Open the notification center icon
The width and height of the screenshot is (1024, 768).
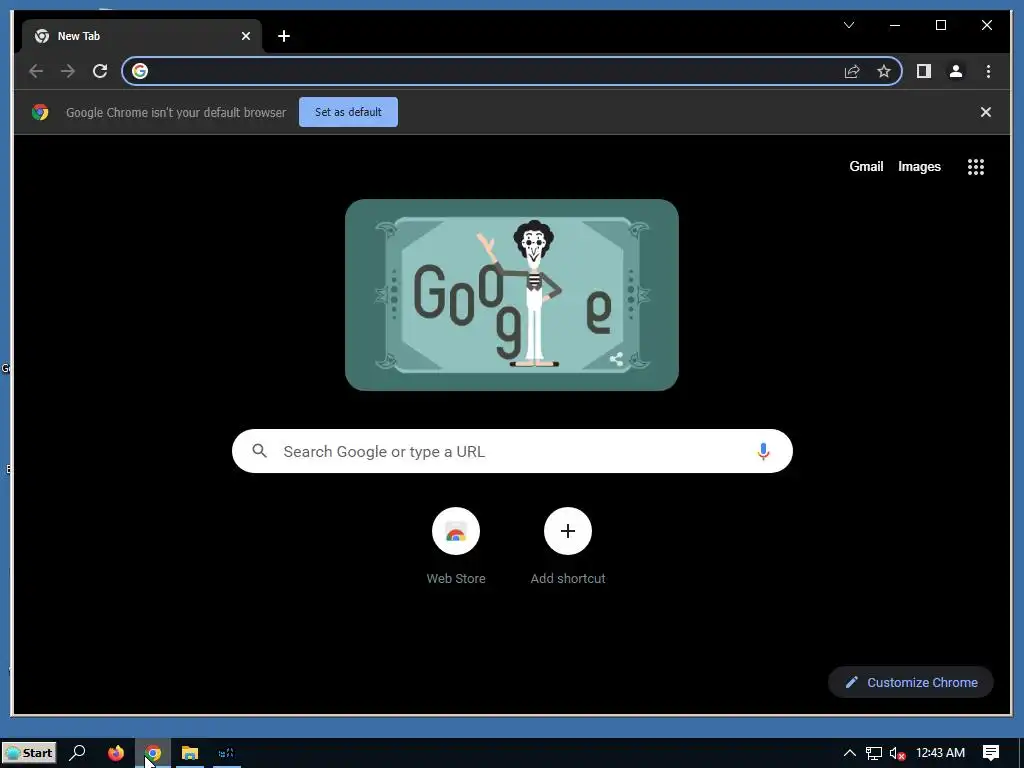(x=991, y=753)
